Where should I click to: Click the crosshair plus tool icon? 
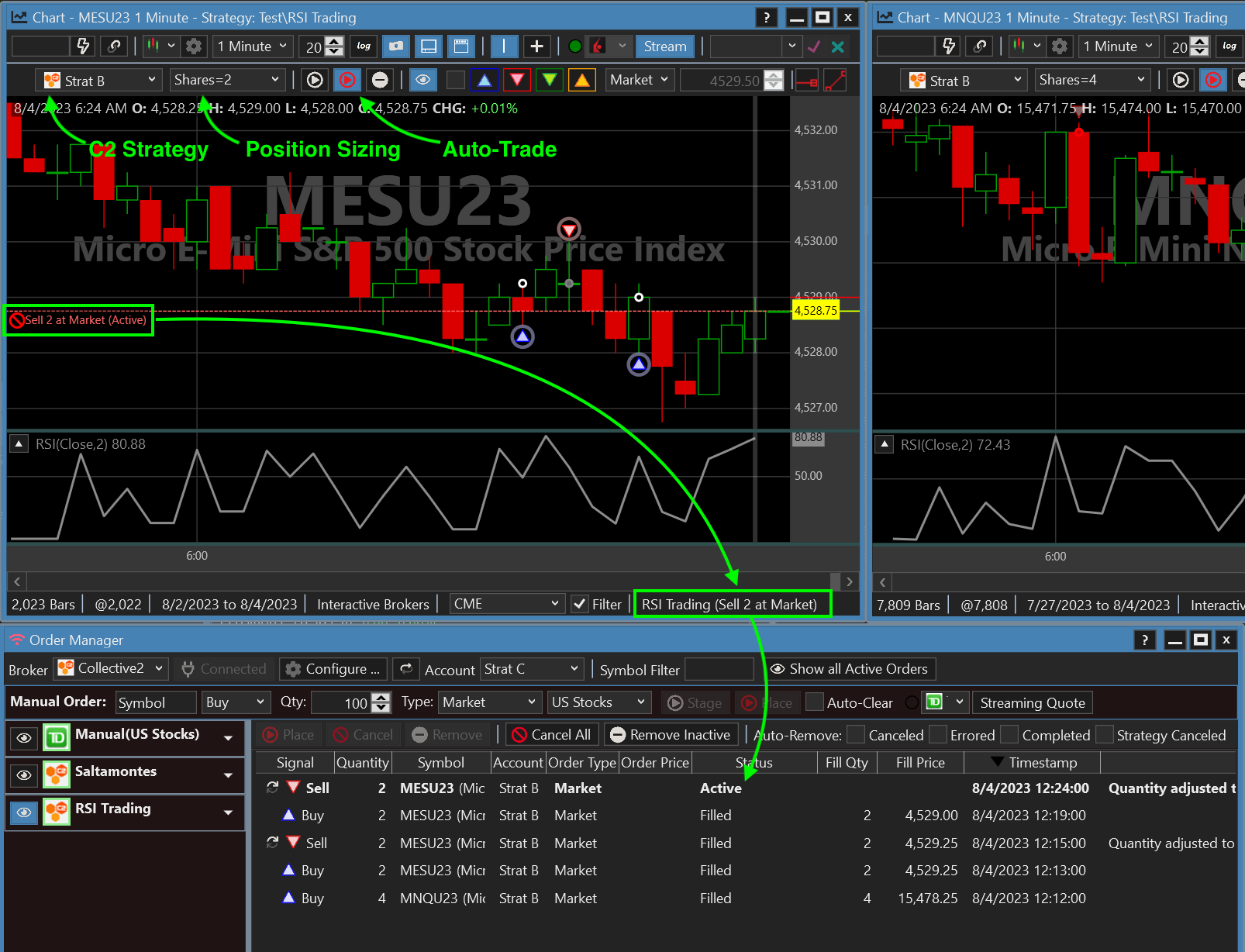536,47
